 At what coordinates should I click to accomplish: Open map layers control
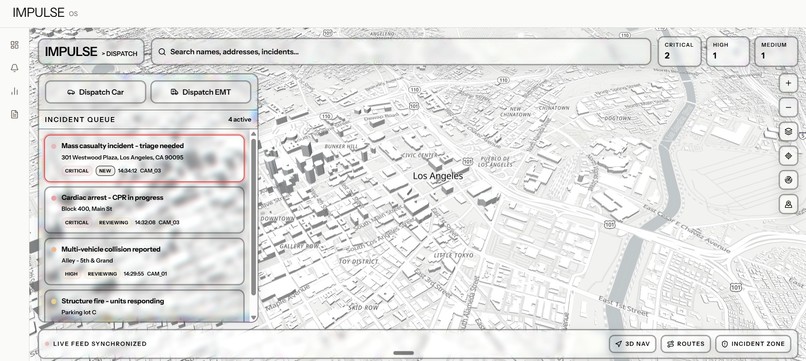(789, 131)
